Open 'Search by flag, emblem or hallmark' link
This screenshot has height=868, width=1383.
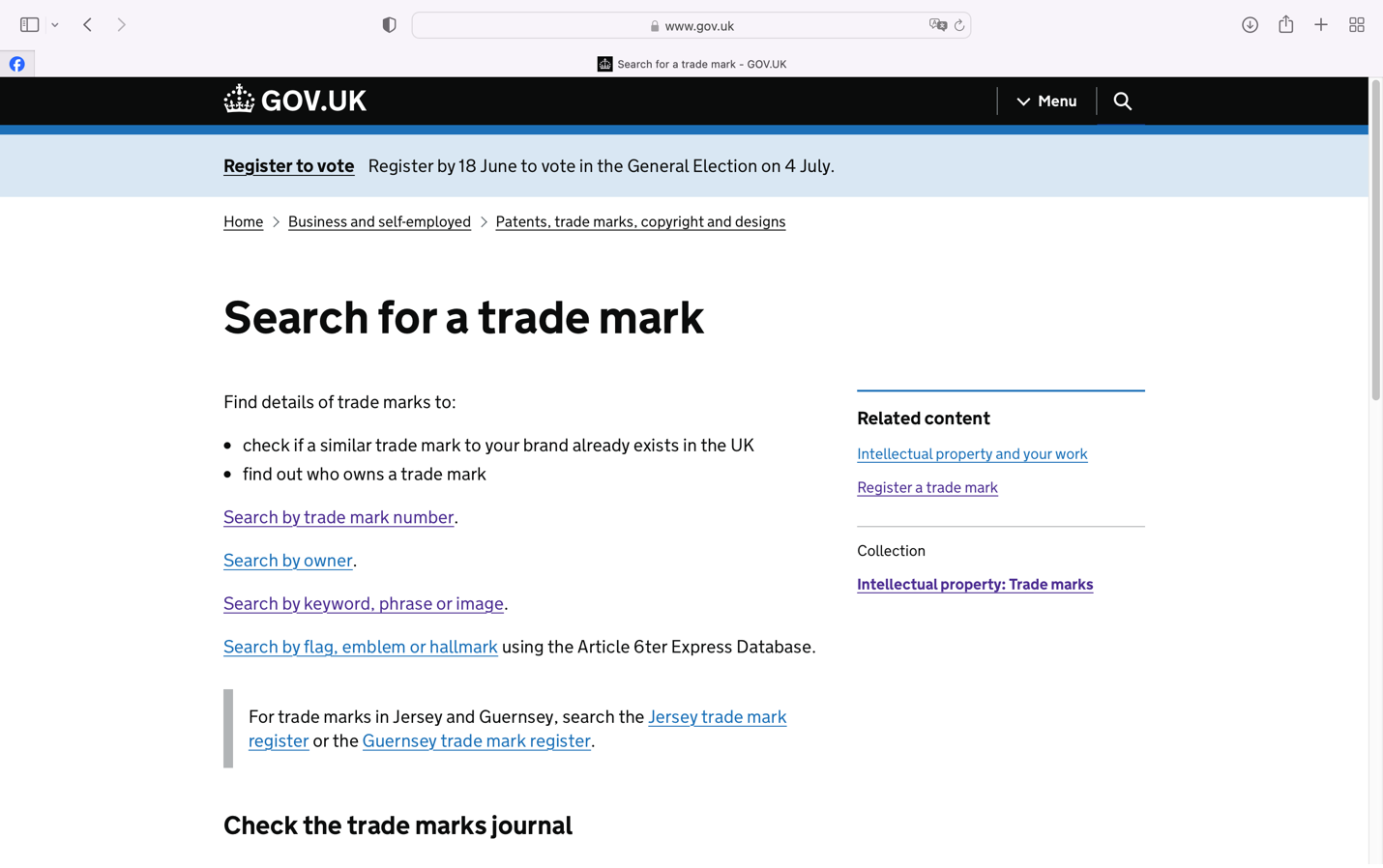click(x=361, y=647)
